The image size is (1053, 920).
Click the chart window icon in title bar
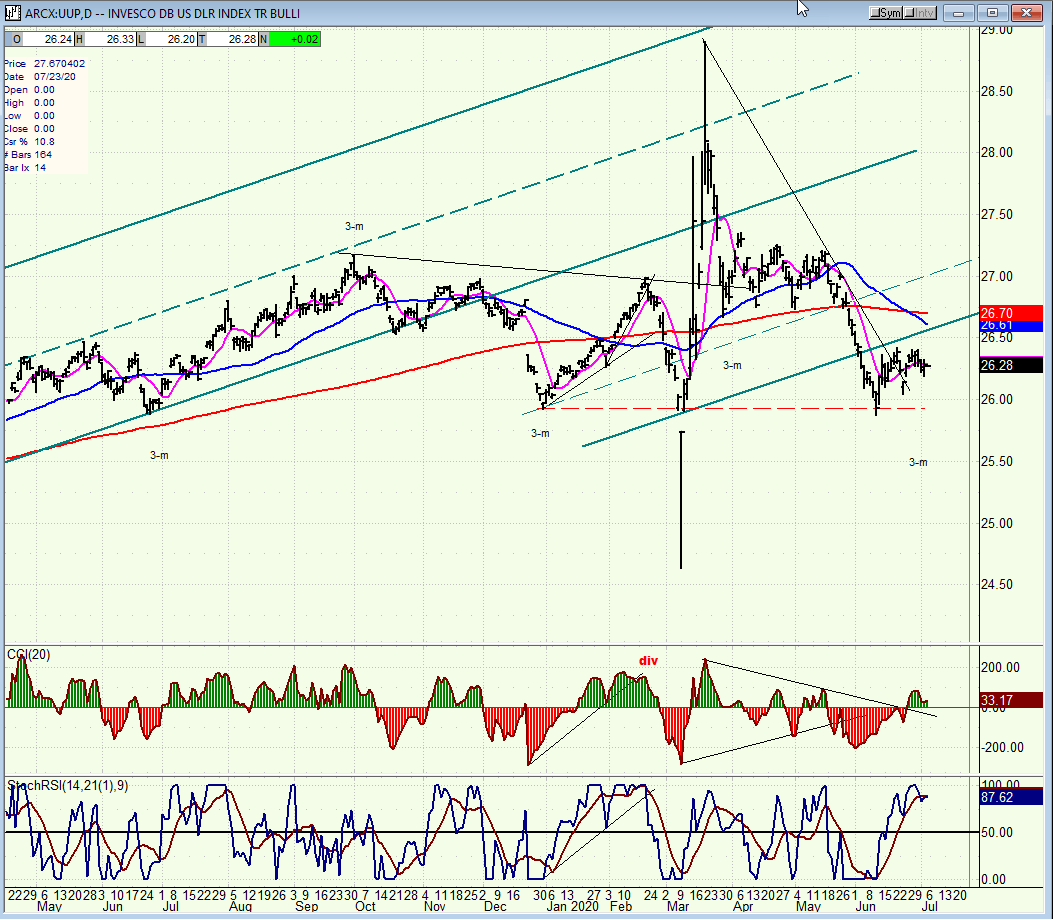point(10,12)
